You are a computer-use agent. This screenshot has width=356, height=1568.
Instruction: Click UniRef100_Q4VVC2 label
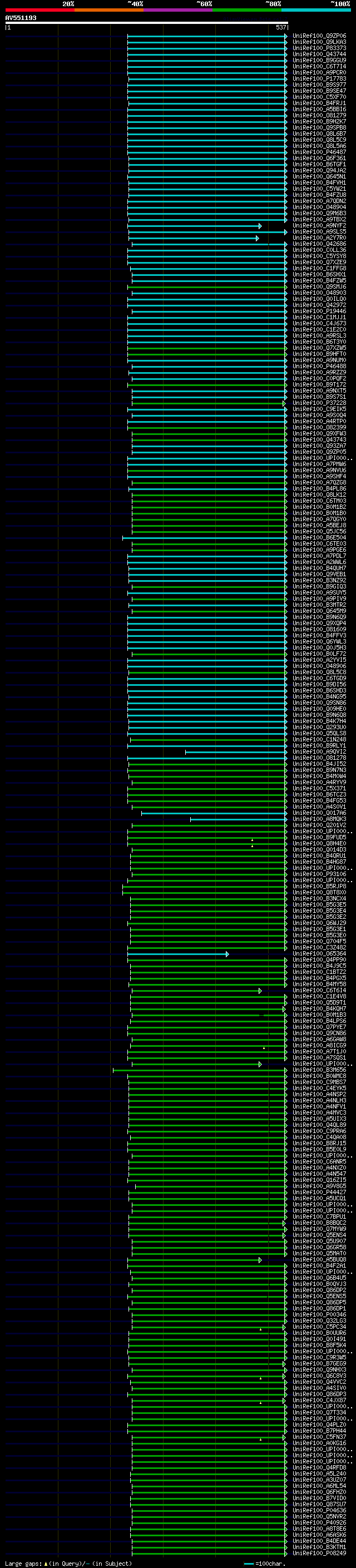319,1382
